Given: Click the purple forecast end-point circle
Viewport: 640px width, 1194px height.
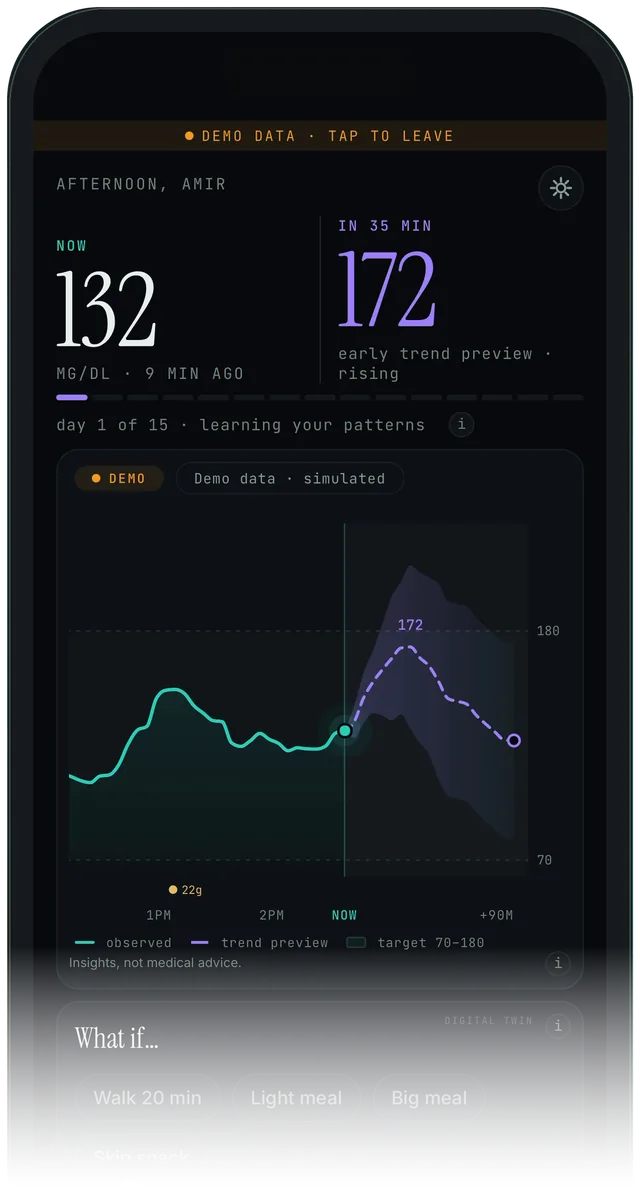Looking at the screenshot, I should click(x=514, y=740).
